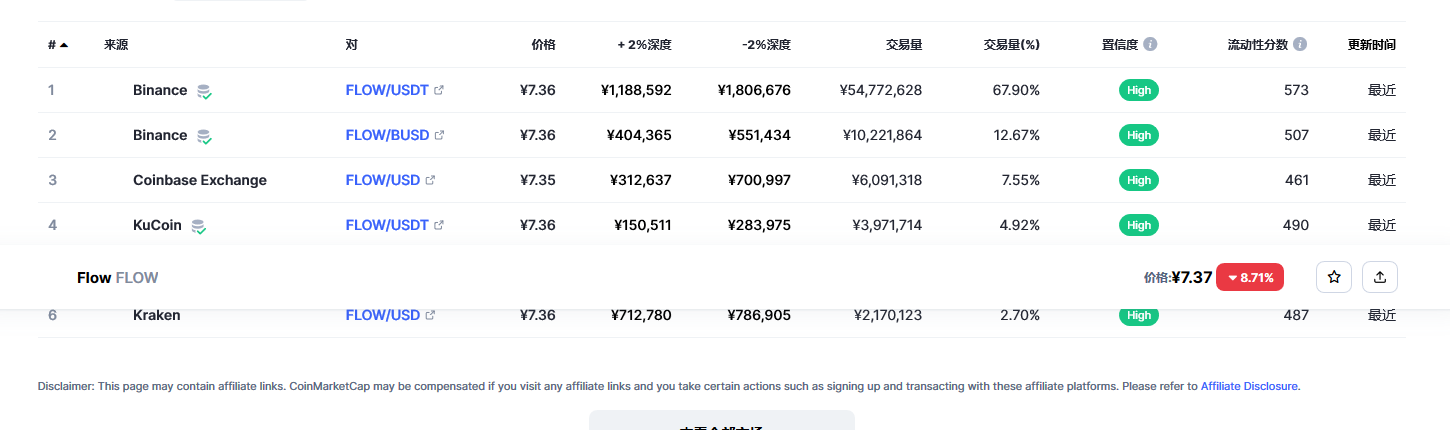Click the red 8.71% price change badge
The width and height of the screenshot is (1450, 430).
1250,277
